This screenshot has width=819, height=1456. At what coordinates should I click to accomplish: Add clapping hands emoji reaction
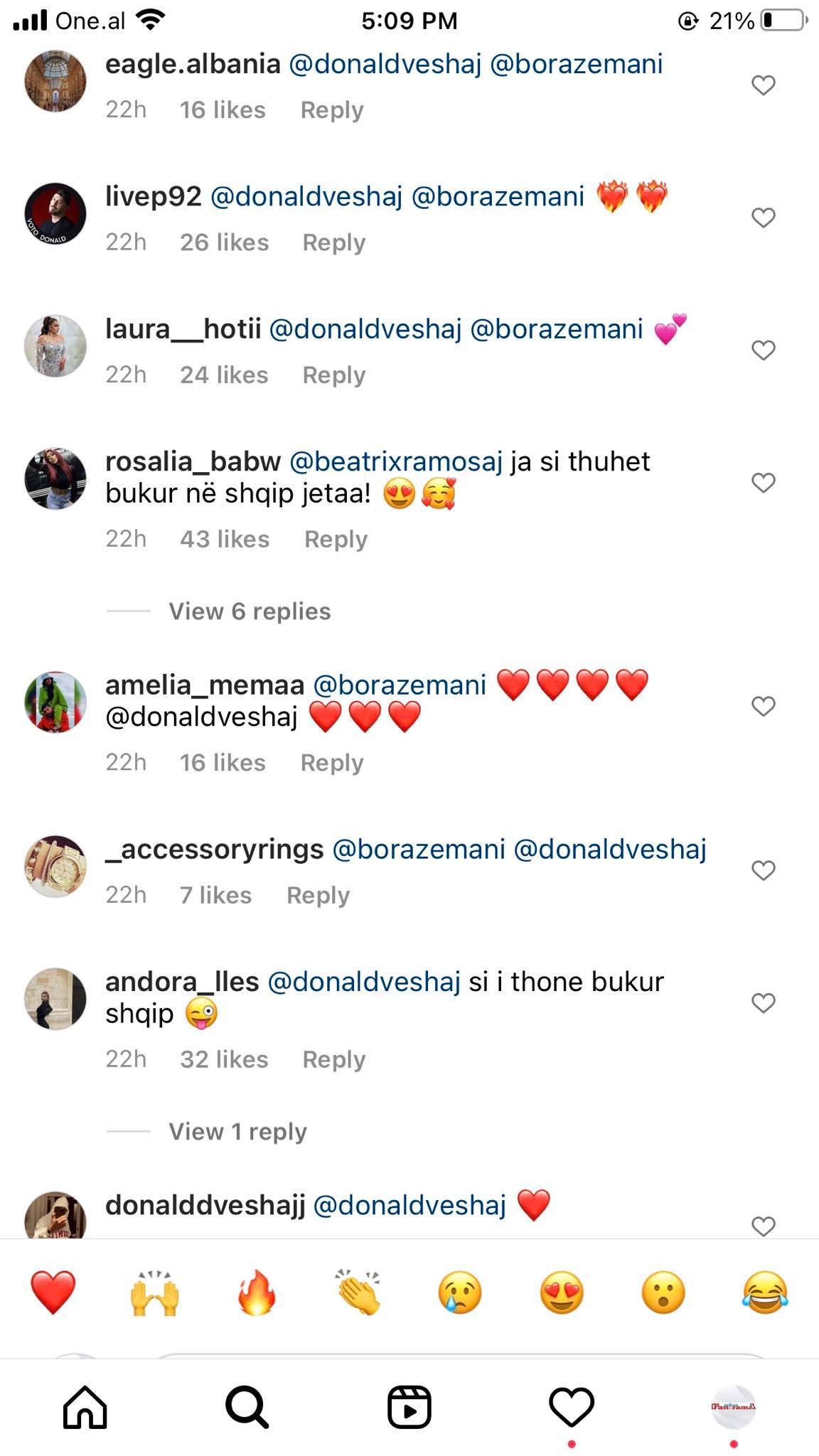pyautogui.click(x=358, y=1292)
